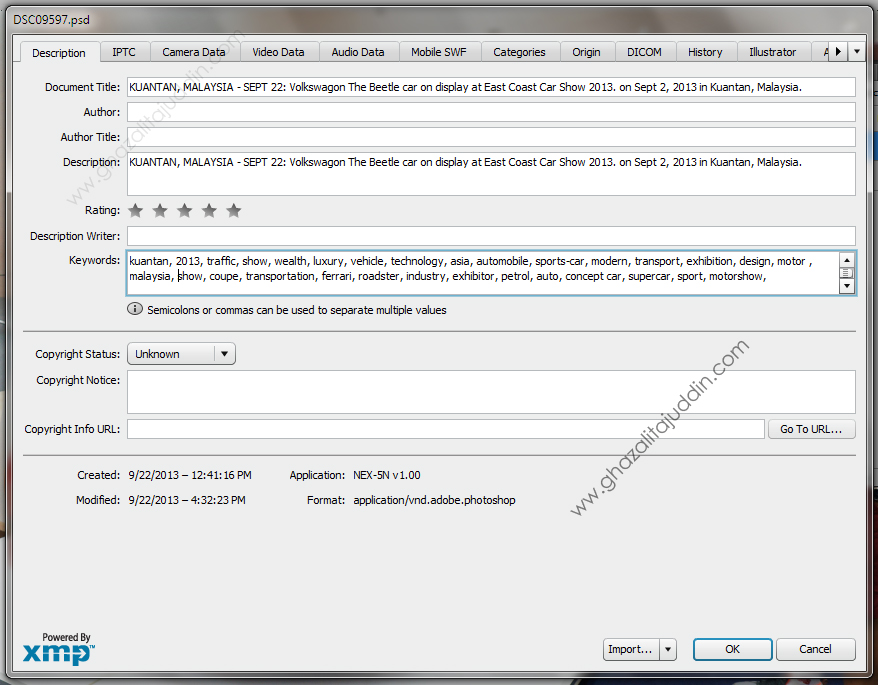Image resolution: width=878 pixels, height=685 pixels.
Task: Click in the Author Title field
Action: click(x=491, y=137)
